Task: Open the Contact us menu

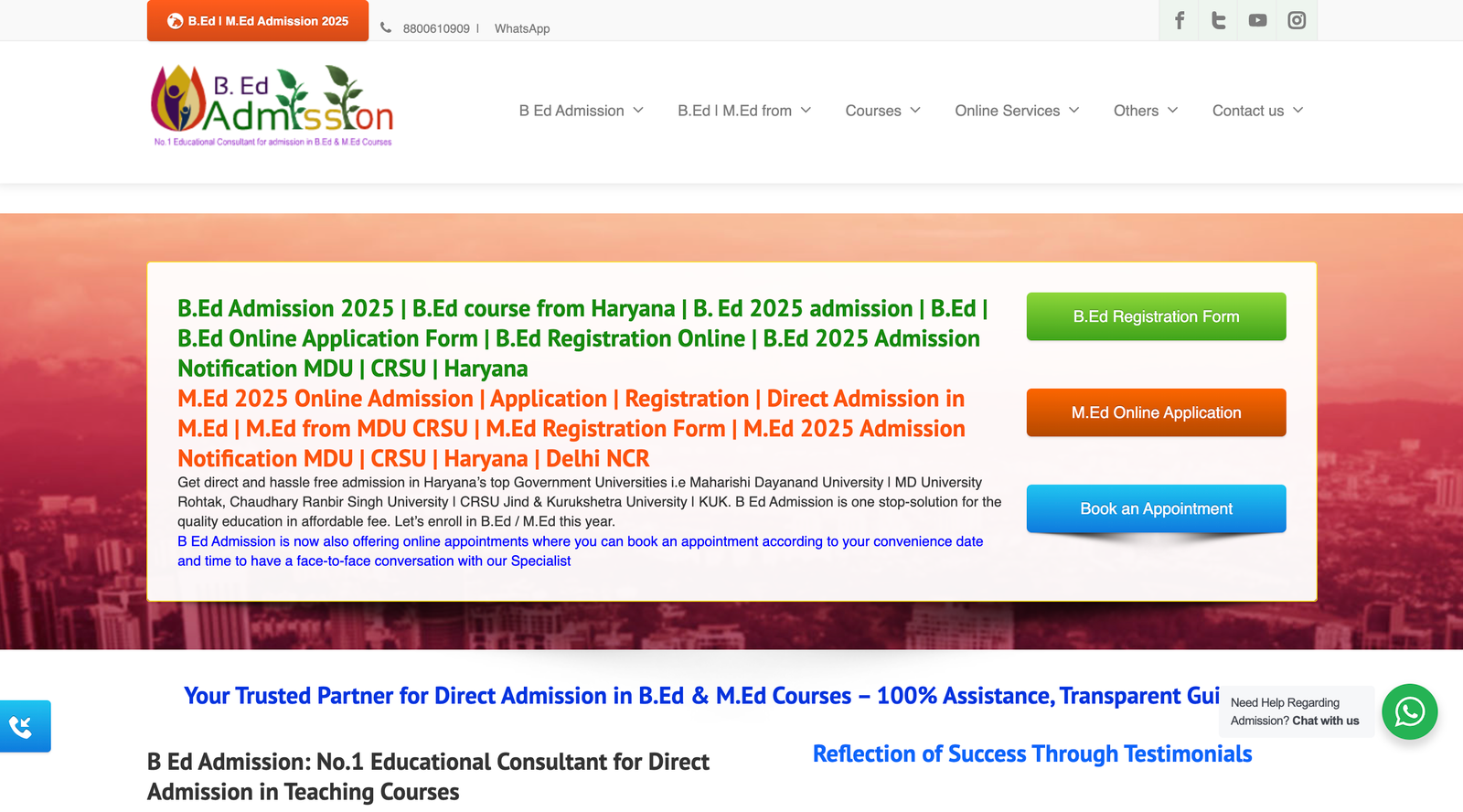Action: (1257, 111)
